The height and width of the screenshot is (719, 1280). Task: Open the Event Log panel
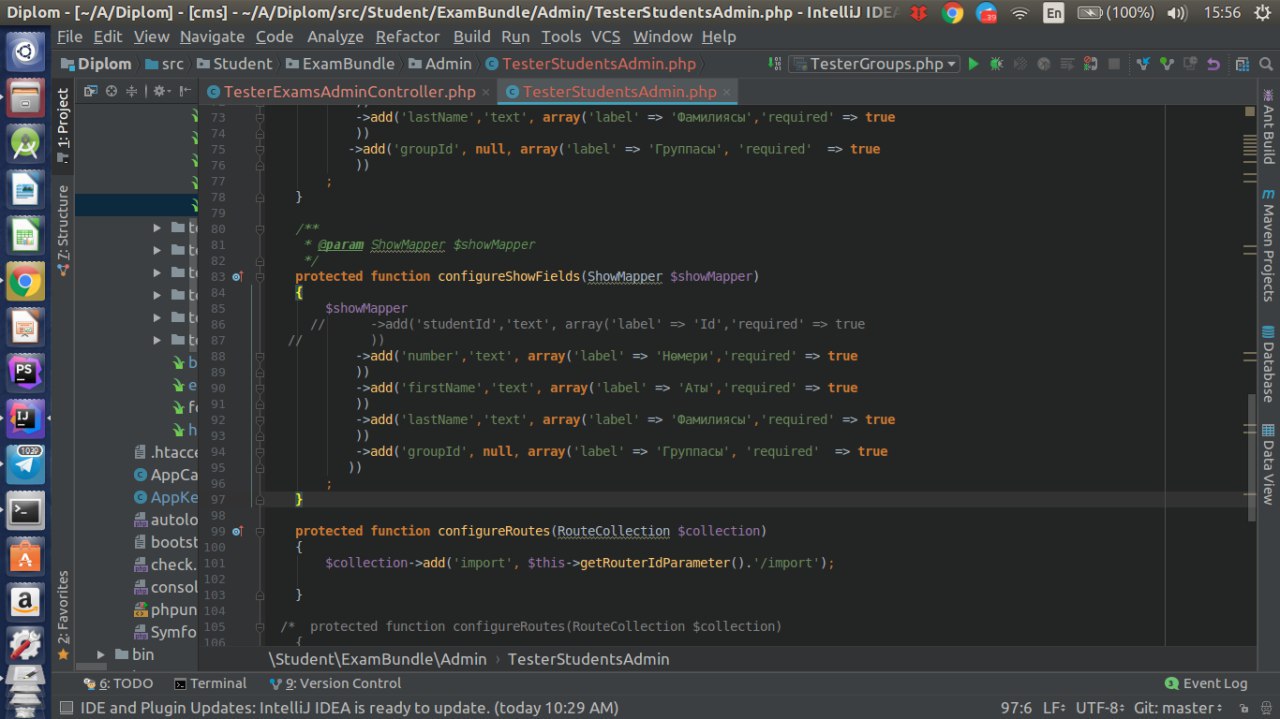click(x=1206, y=684)
